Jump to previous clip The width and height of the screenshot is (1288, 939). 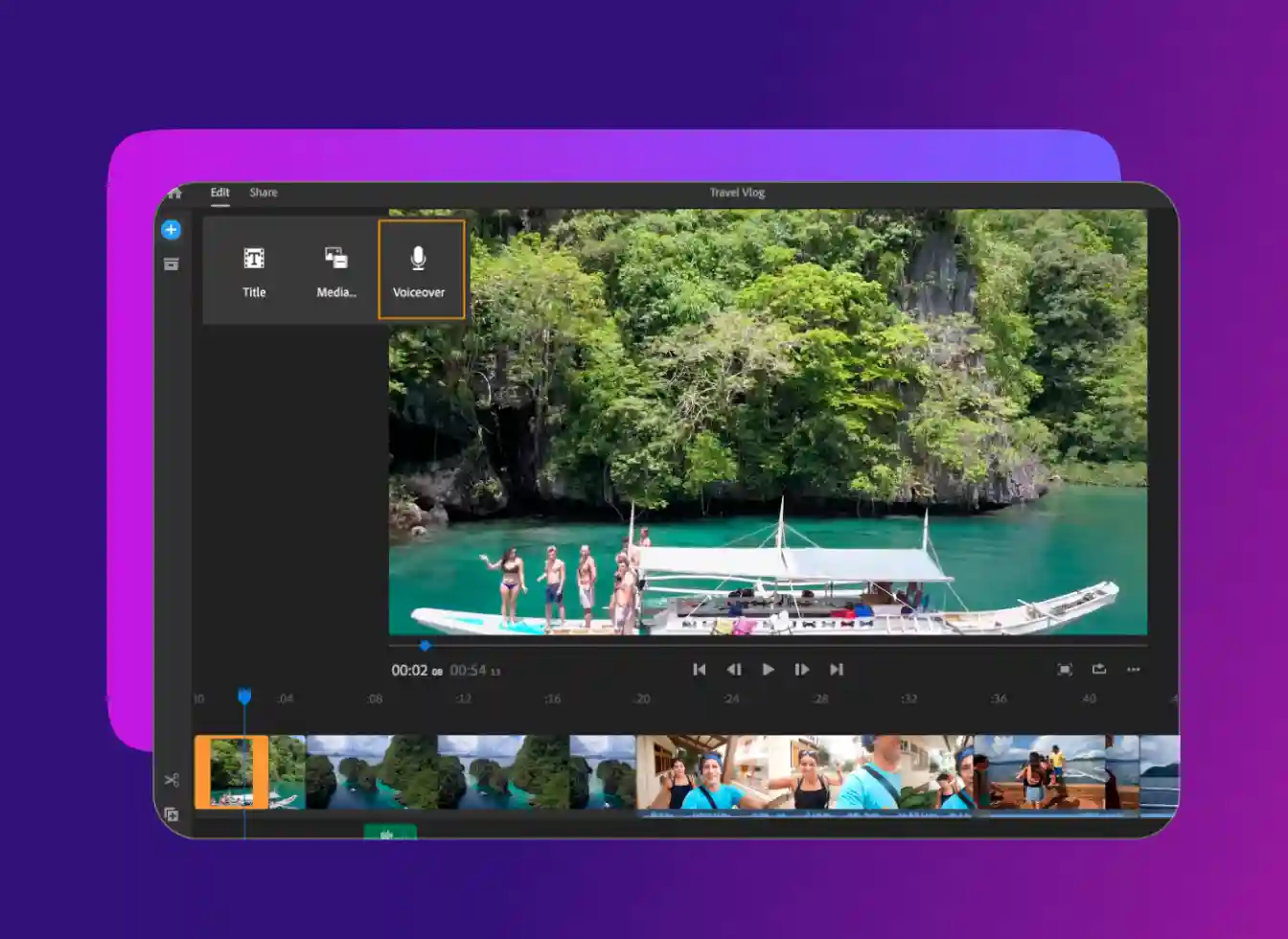(700, 670)
